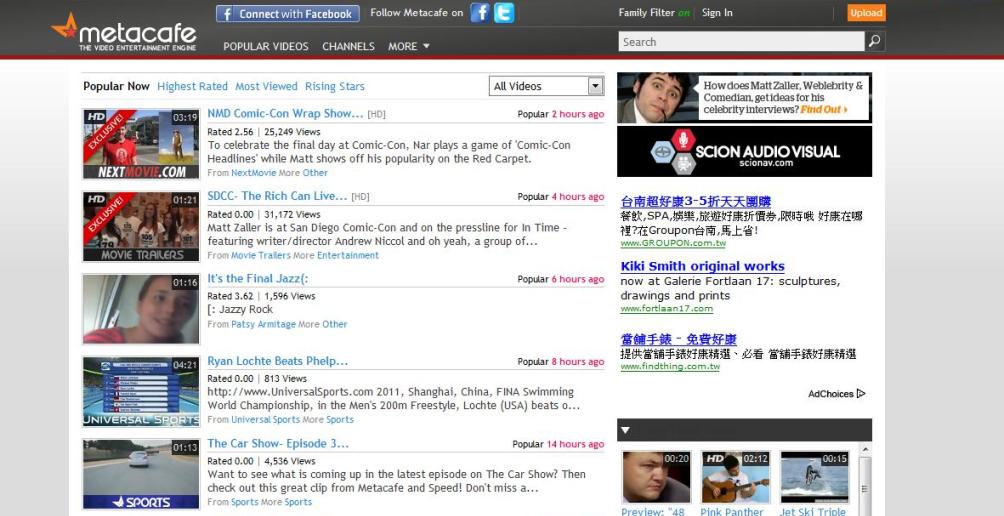Open Metacafe's Facebook page icon
The width and height of the screenshot is (1004, 516).
click(480, 13)
